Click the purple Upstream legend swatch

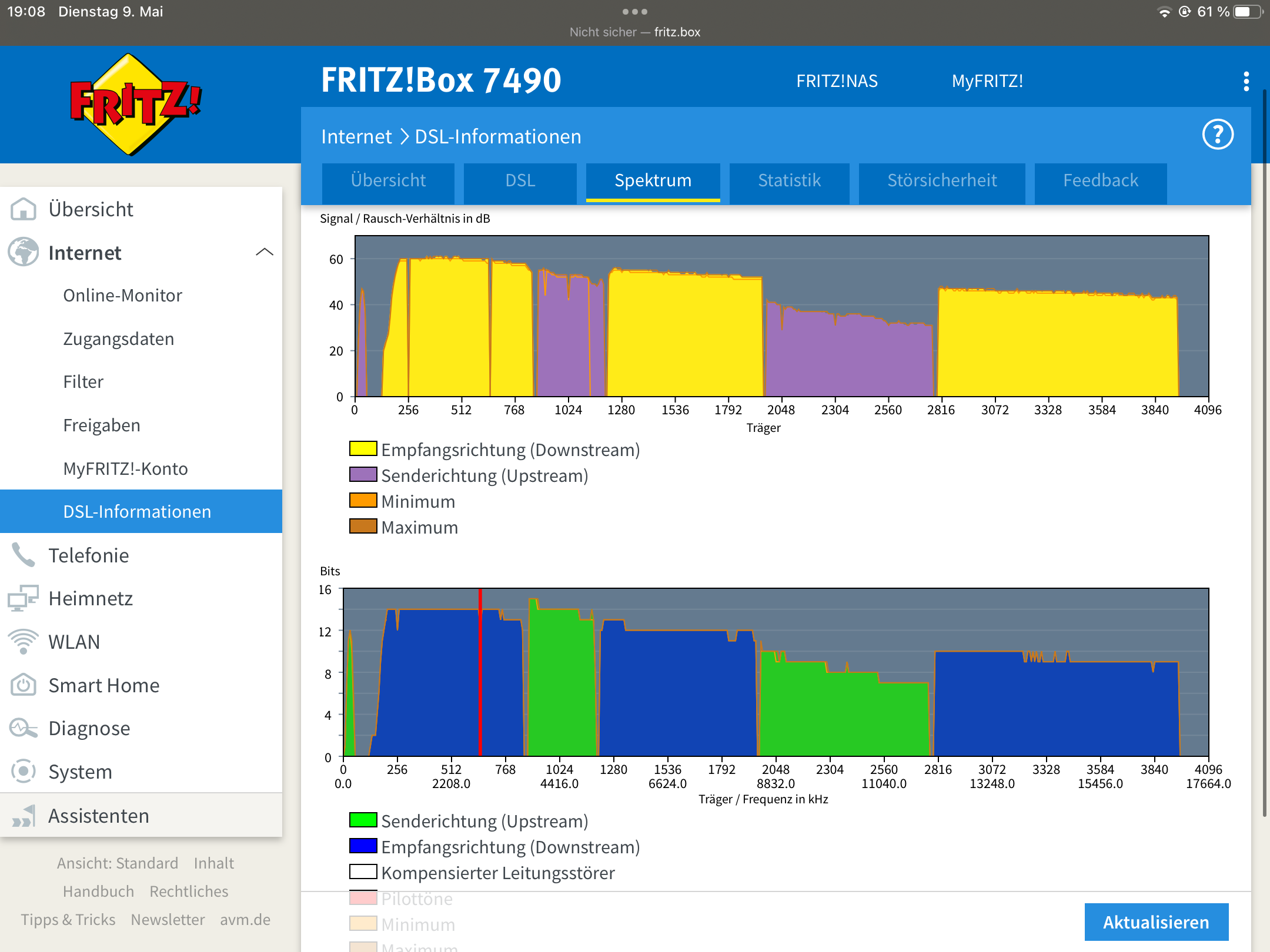coord(363,475)
